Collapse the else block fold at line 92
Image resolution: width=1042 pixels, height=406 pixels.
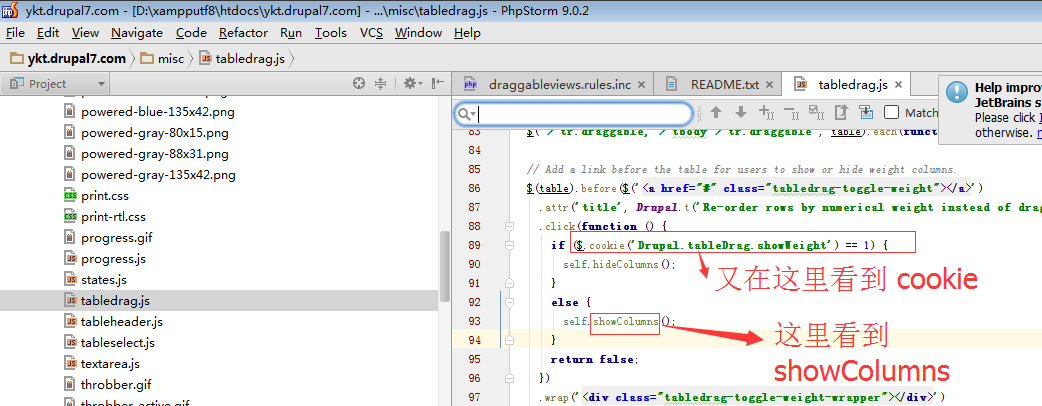pyautogui.click(x=509, y=302)
